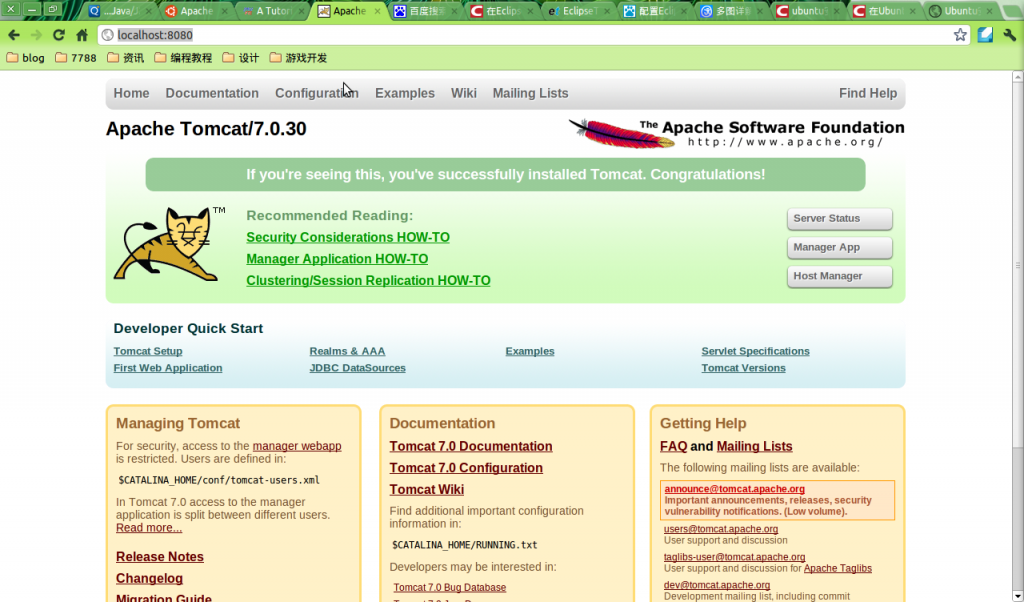Click the announce@tomcat.apache.org mailing list link

pos(735,489)
